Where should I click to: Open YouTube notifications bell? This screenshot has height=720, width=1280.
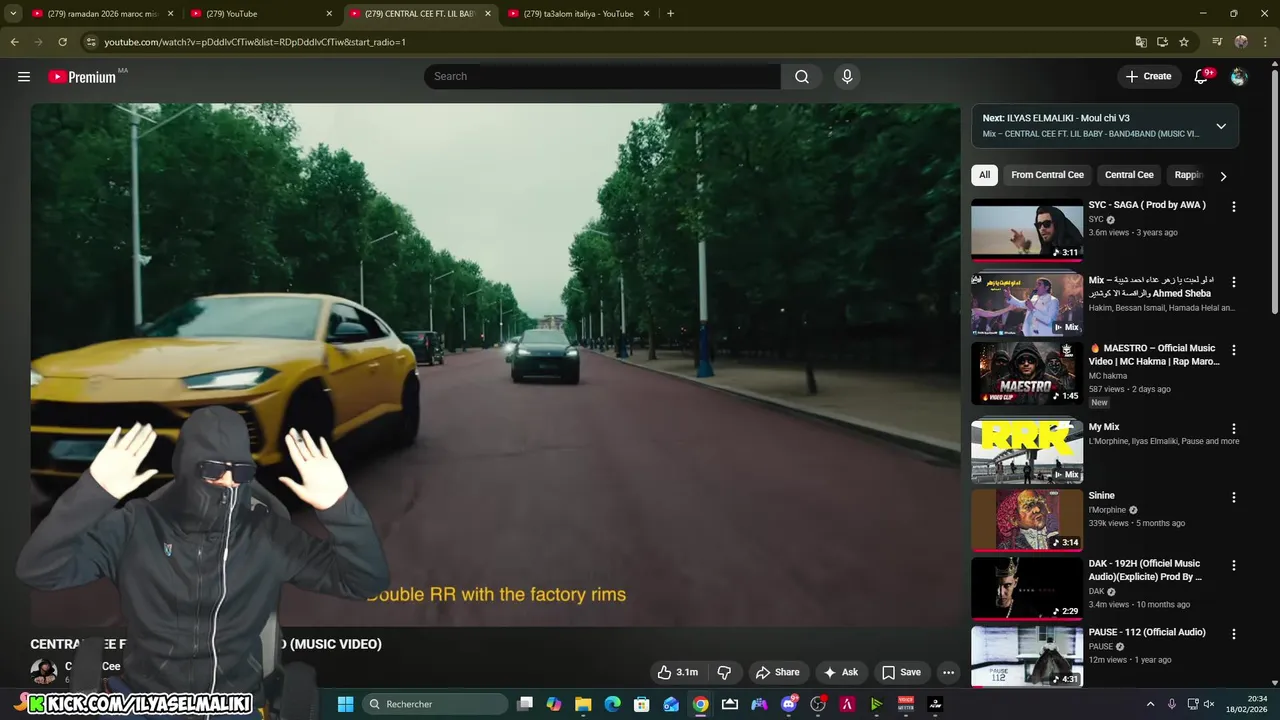click(x=1202, y=76)
